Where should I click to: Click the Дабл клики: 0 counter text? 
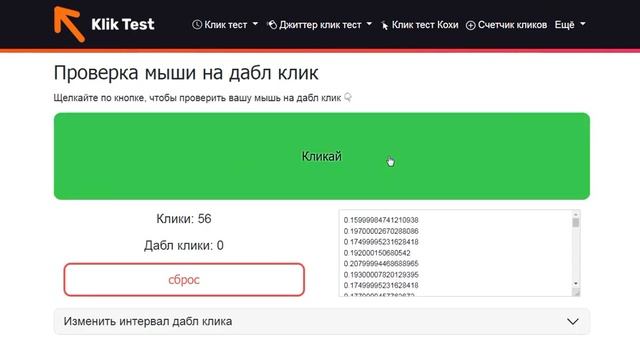184,245
